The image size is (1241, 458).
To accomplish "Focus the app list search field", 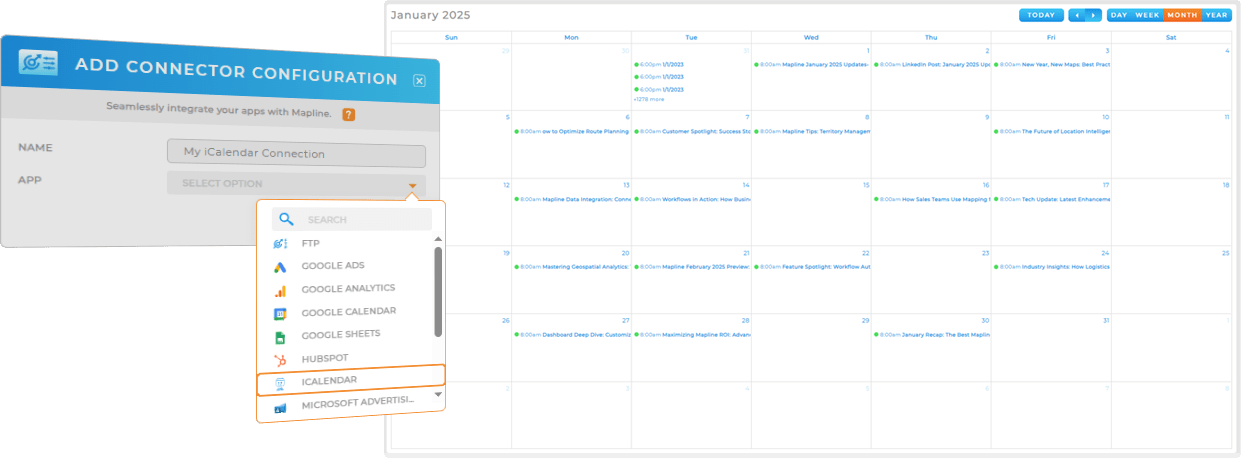I will click(352, 219).
